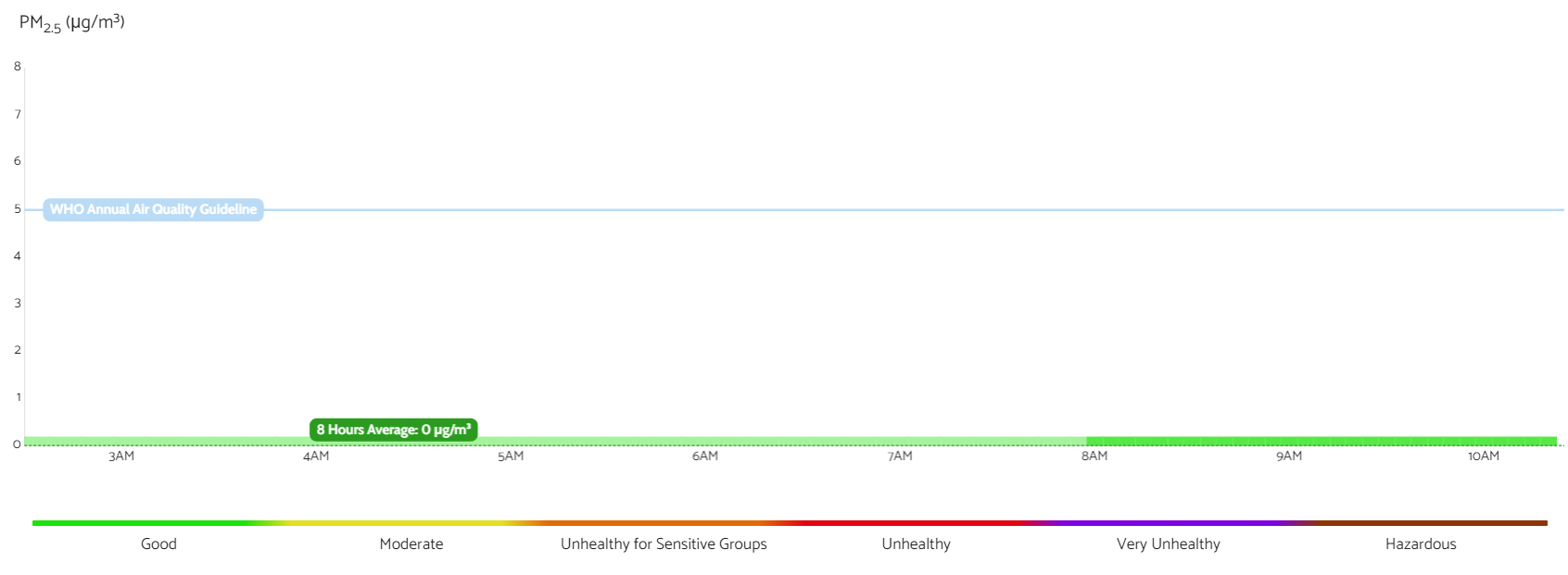Click the purple section of the color scale
The image size is (1568, 575).
click(1168, 523)
